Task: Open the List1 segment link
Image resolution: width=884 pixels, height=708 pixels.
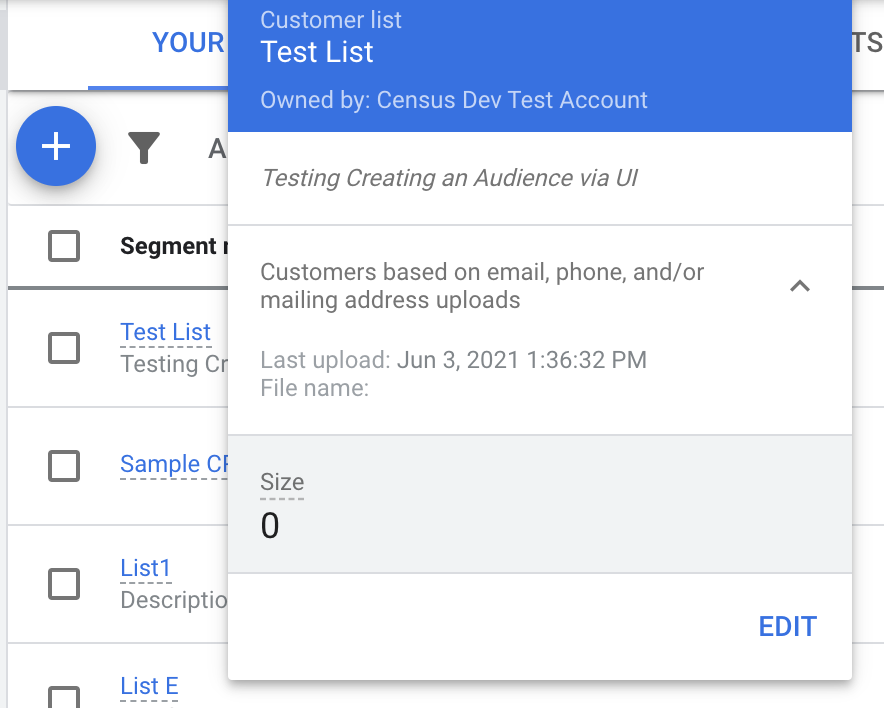Action: 146,569
